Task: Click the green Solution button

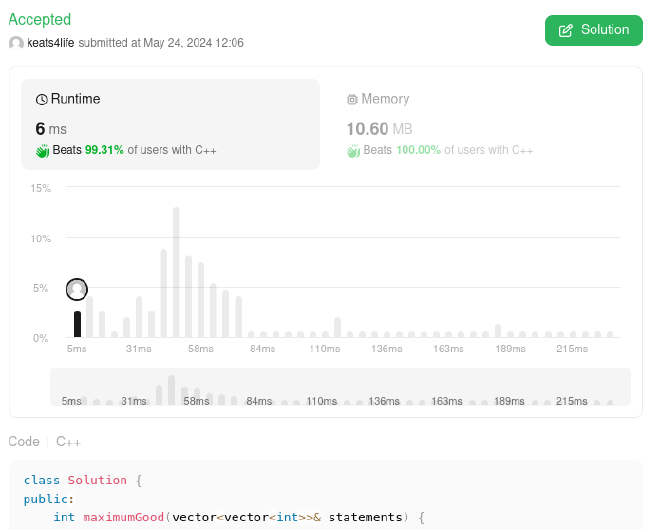Action: [593, 30]
